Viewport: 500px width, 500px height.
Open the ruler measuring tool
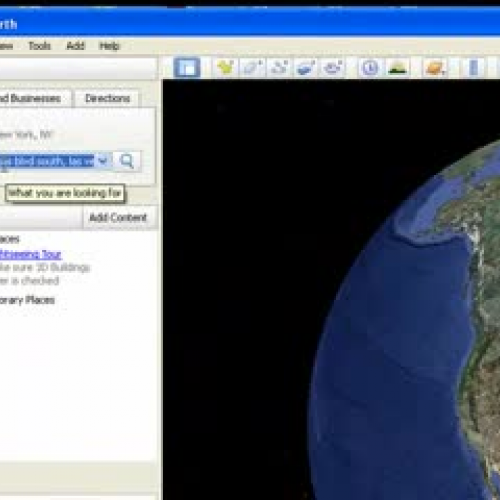[x=473, y=68]
